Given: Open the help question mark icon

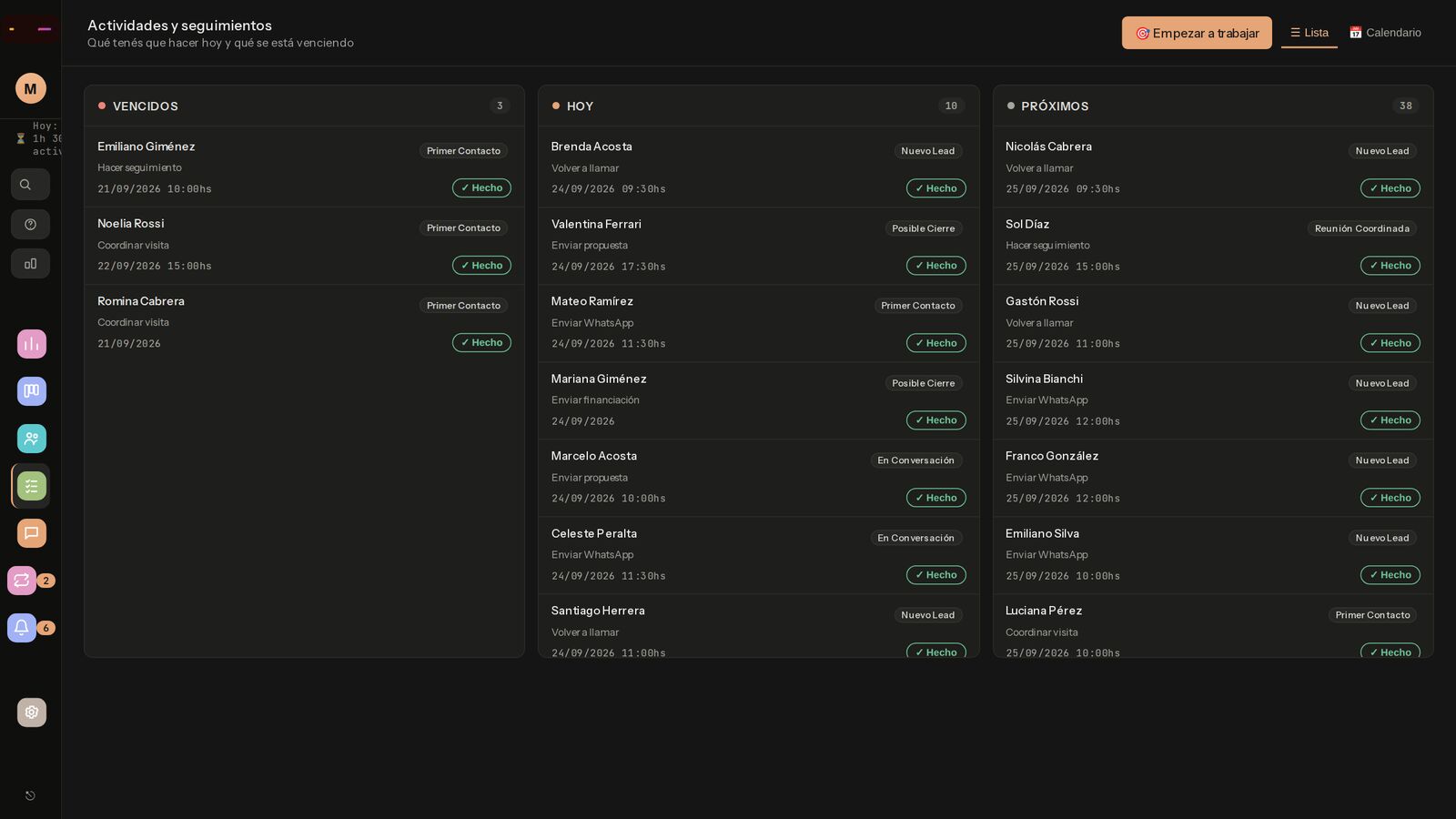Looking at the screenshot, I should (x=30, y=224).
